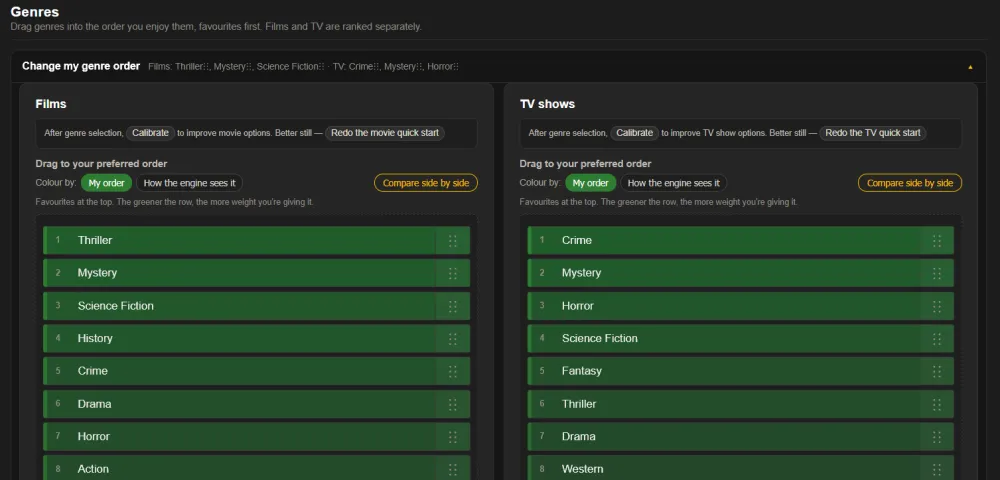Click Redo the movie quick start
1000x480 pixels.
(385, 133)
